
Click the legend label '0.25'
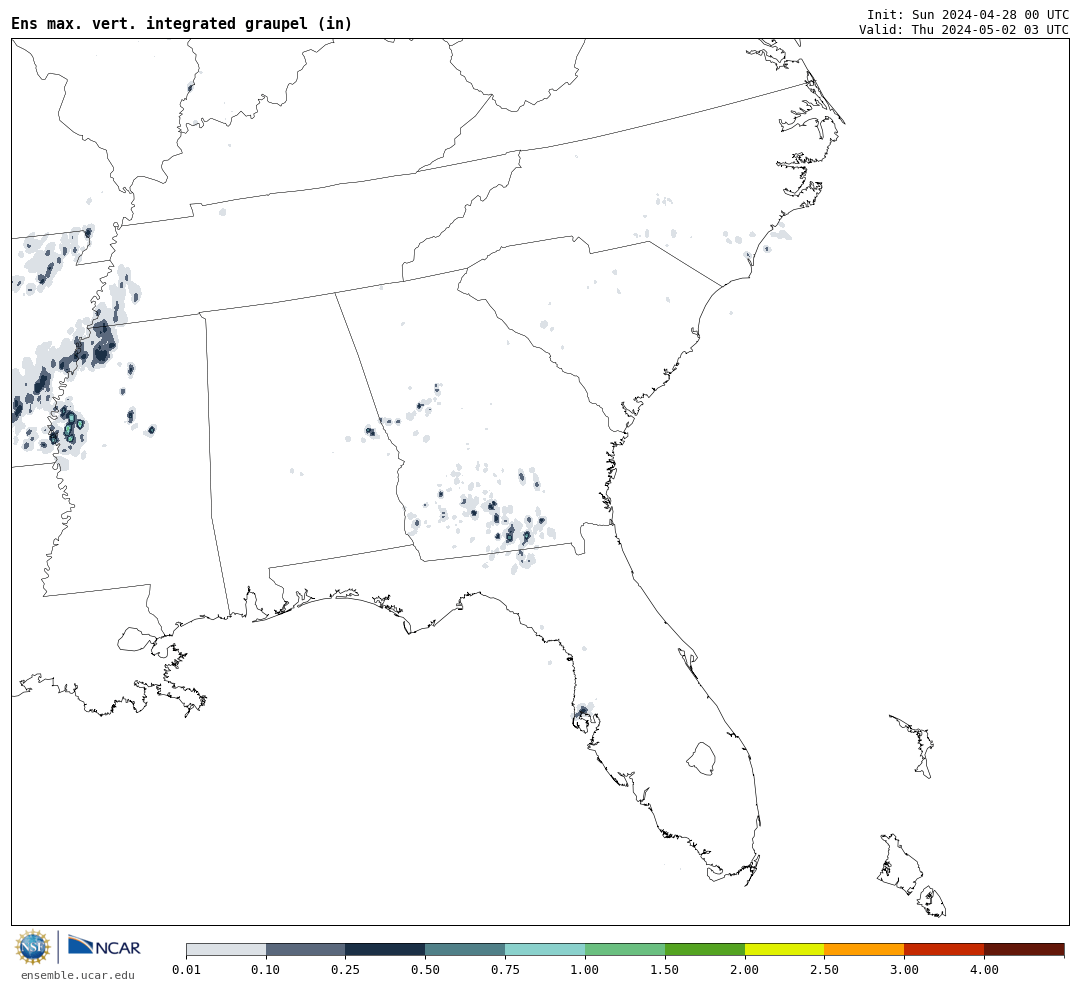[346, 969]
